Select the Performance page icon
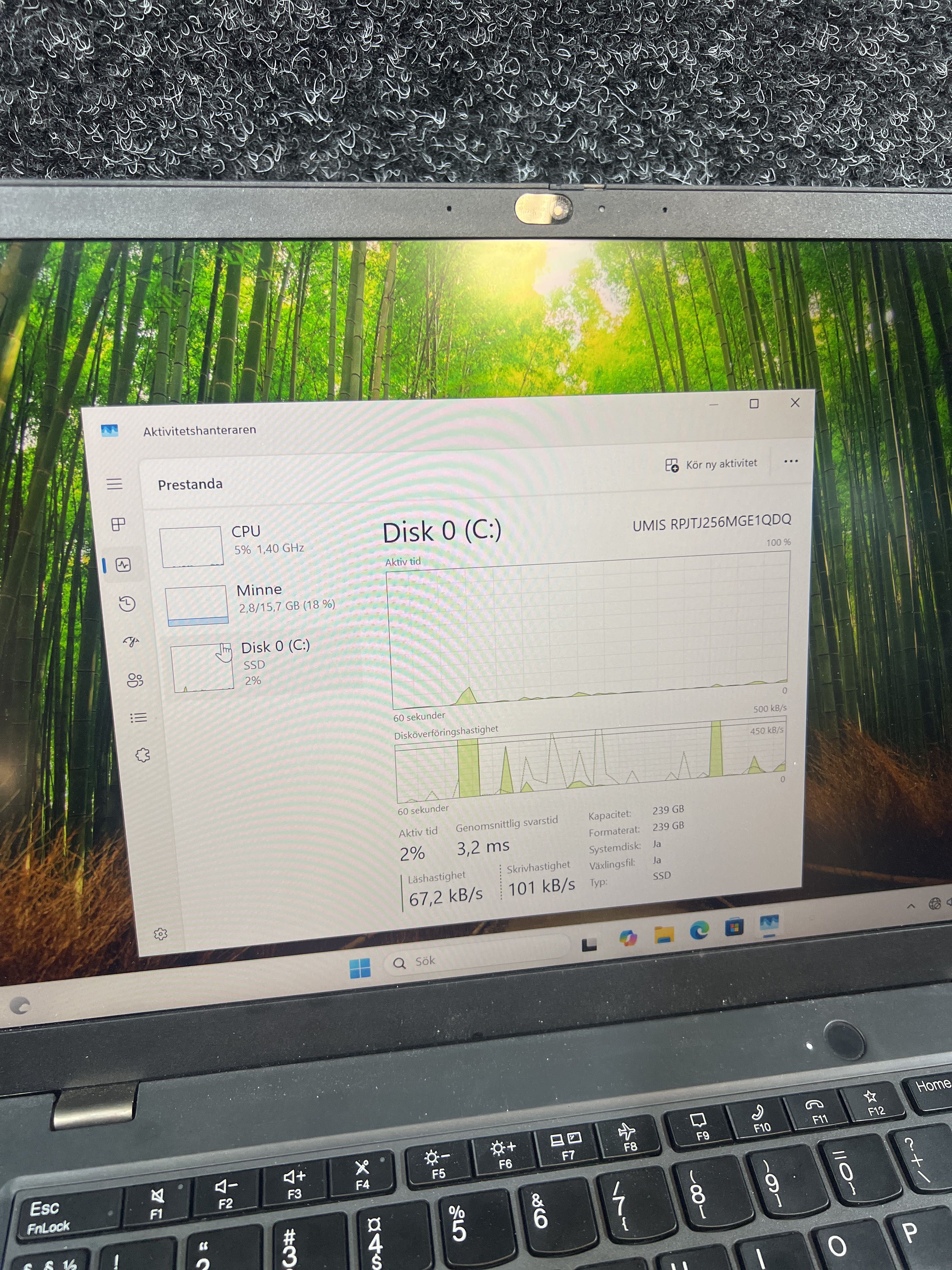 click(x=123, y=565)
